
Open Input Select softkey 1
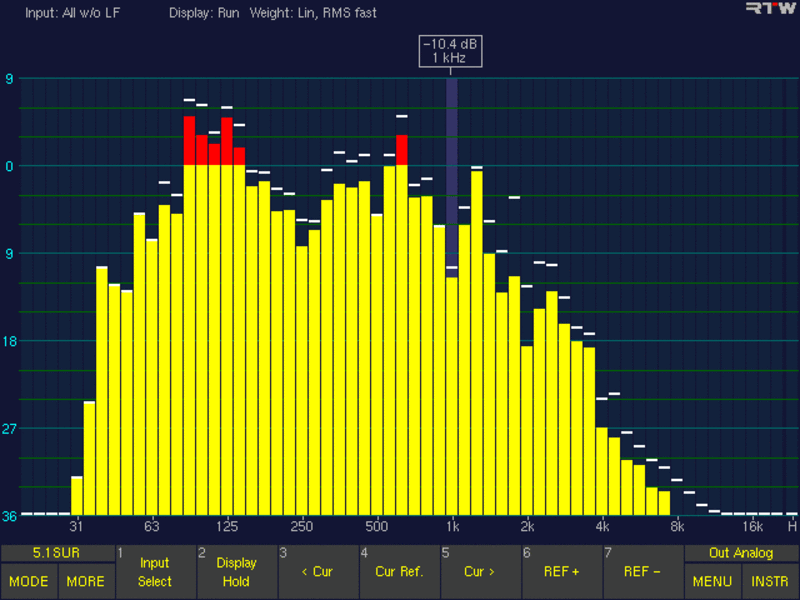click(156, 572)
